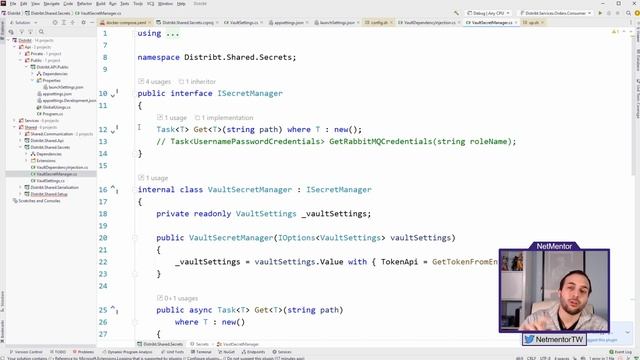The image size is (640, 360).
Task: Open the Version Control tool window
Action: click(x=26, y=352)
